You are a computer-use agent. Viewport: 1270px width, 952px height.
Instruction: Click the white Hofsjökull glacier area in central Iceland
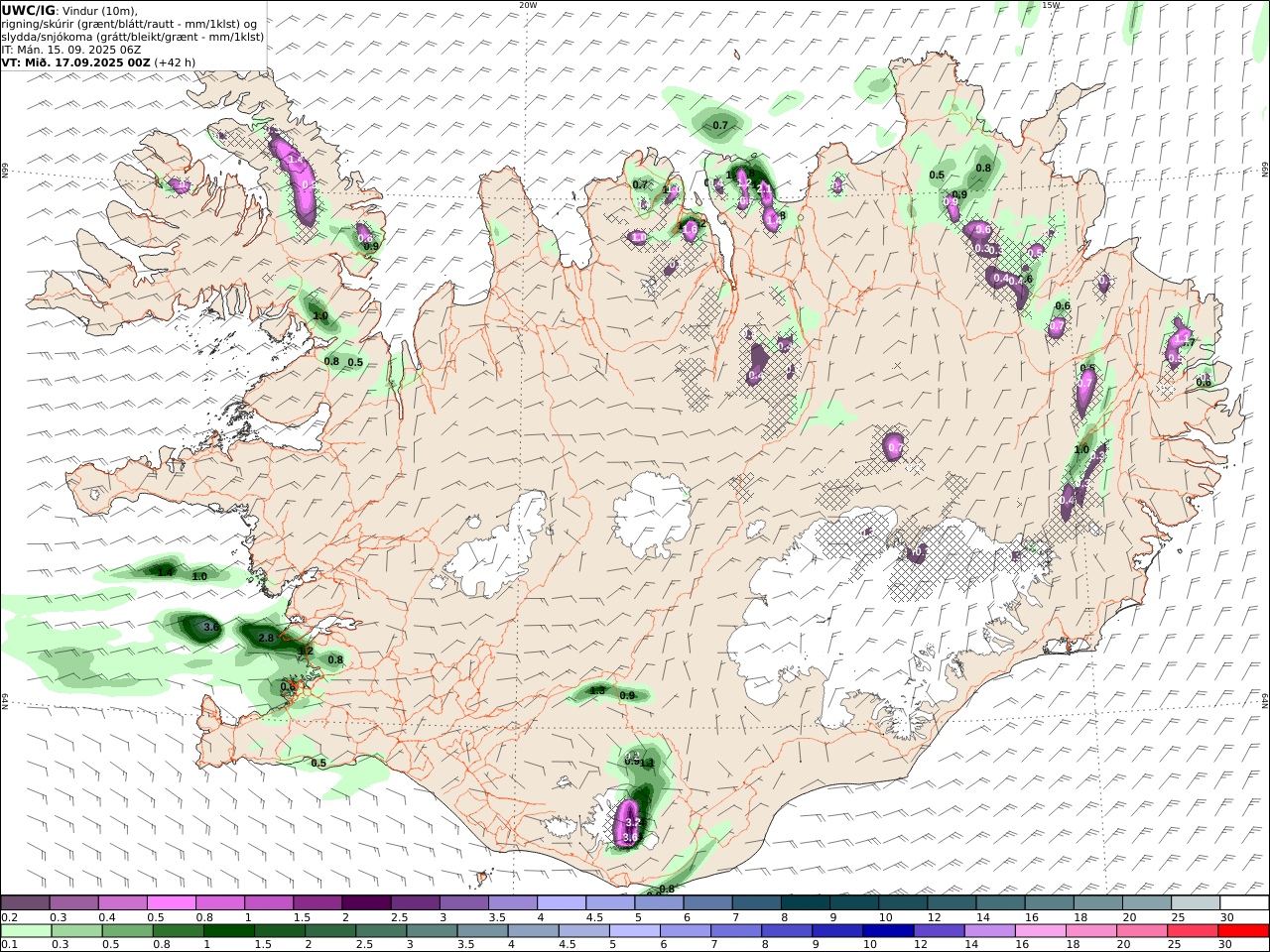tap(652, 516)
